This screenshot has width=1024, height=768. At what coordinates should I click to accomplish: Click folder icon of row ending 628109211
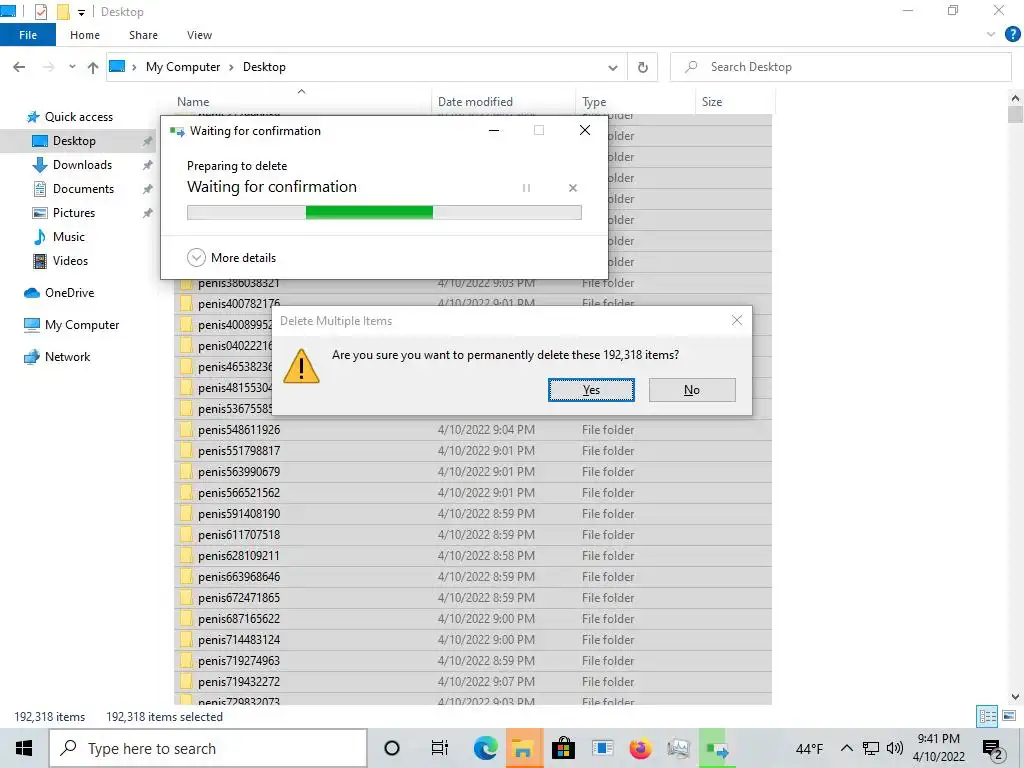pyautogui.click(x=186, y=556)
